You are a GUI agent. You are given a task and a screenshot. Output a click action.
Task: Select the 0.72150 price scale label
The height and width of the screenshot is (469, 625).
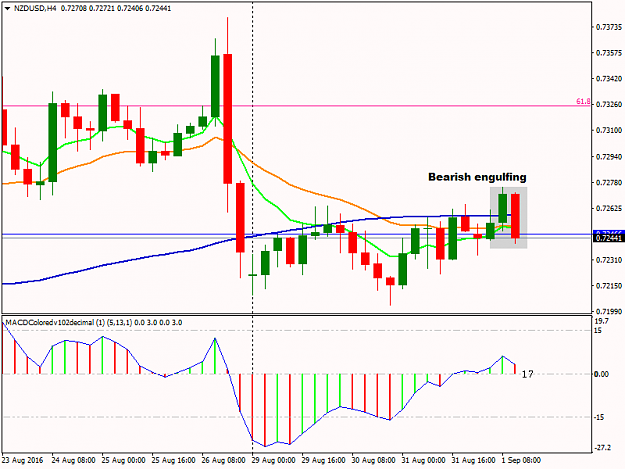point(609,286)
